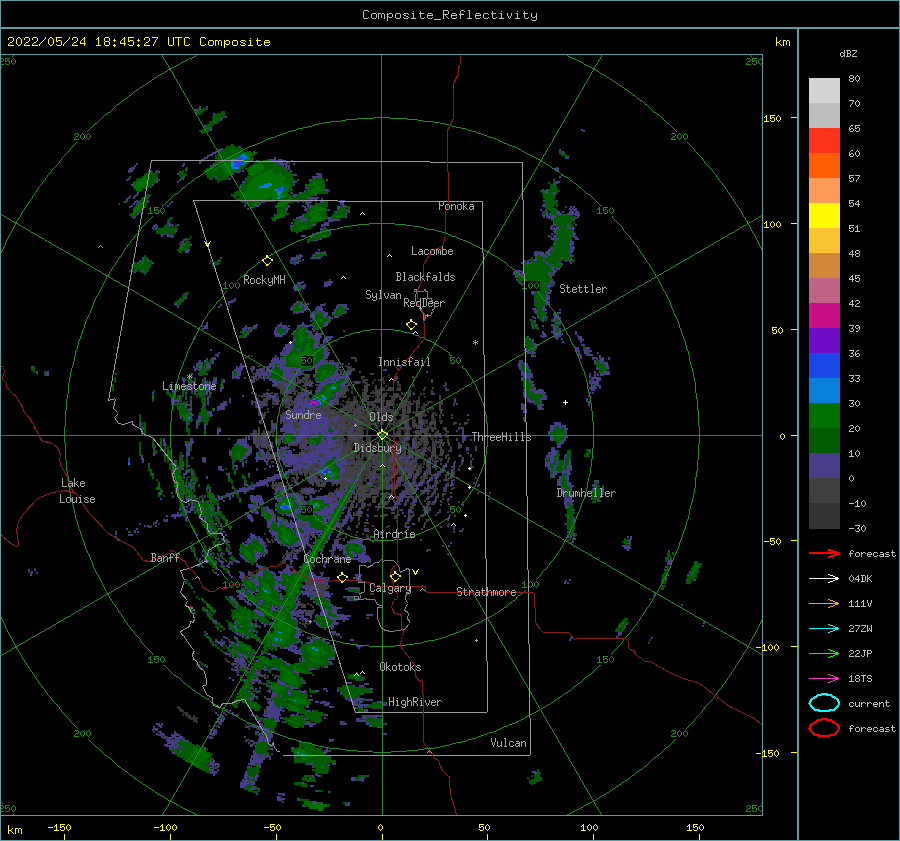Image resolution: width=900 pixels, height=841 pixels.
Task: Click the Didsbury label
Action: 378,448
